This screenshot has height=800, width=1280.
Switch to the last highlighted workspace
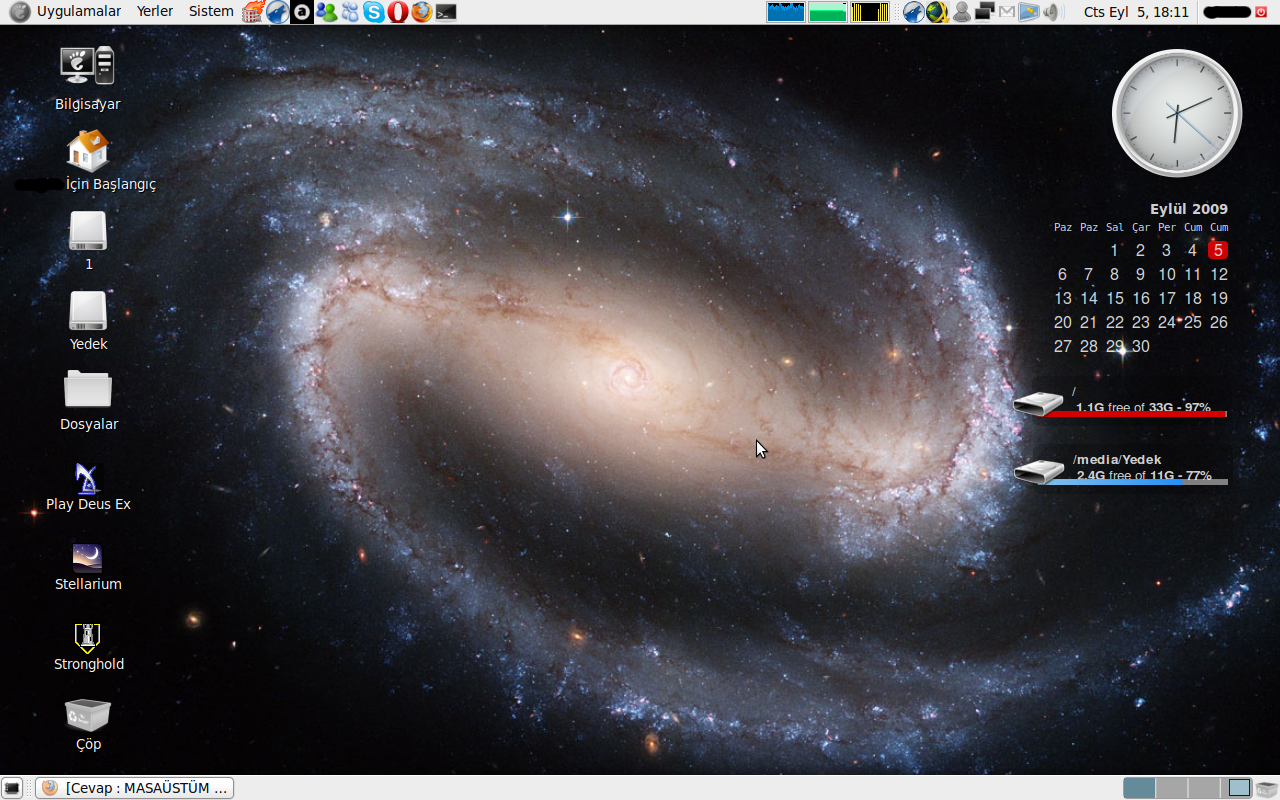point(1239,788)
